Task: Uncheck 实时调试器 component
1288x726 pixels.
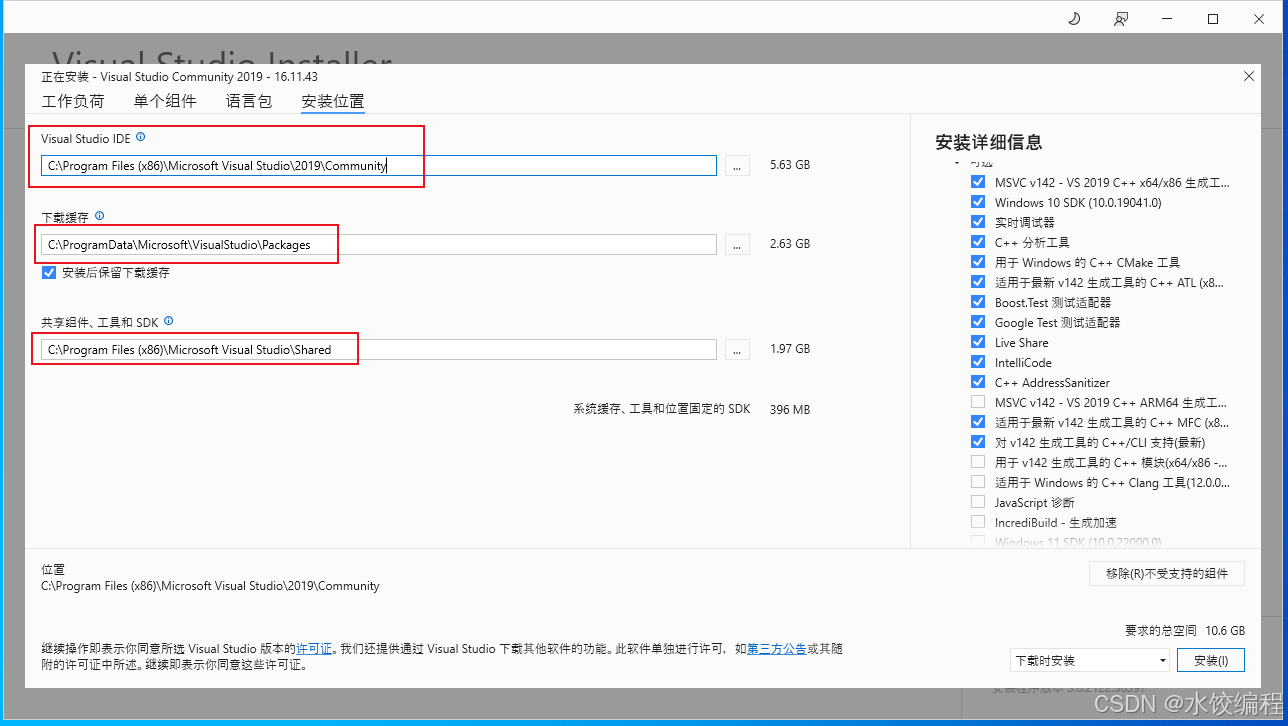Action: (977, 222)
